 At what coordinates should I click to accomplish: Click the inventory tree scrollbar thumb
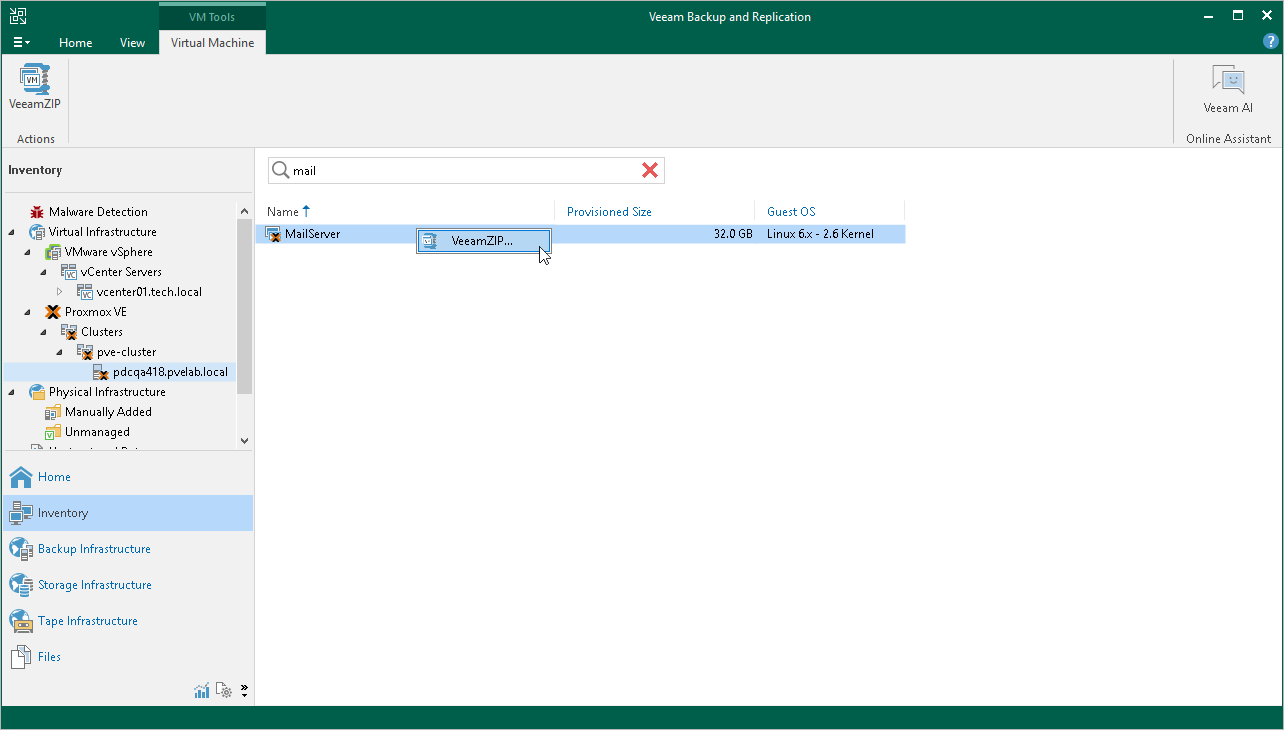(x=245, y=306)
